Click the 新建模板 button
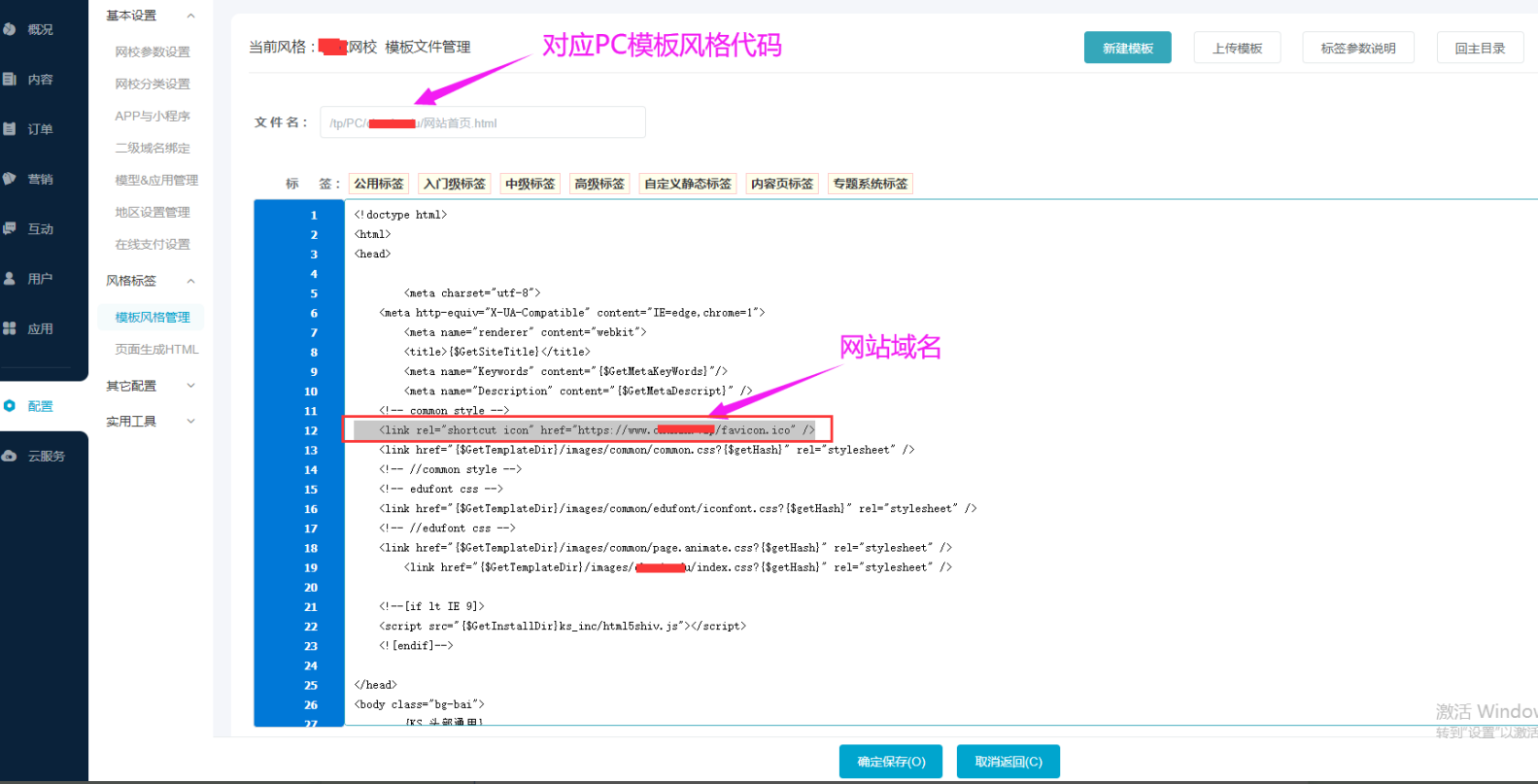Viewport: 1538px width, 784px height. tap(1128, 48)
